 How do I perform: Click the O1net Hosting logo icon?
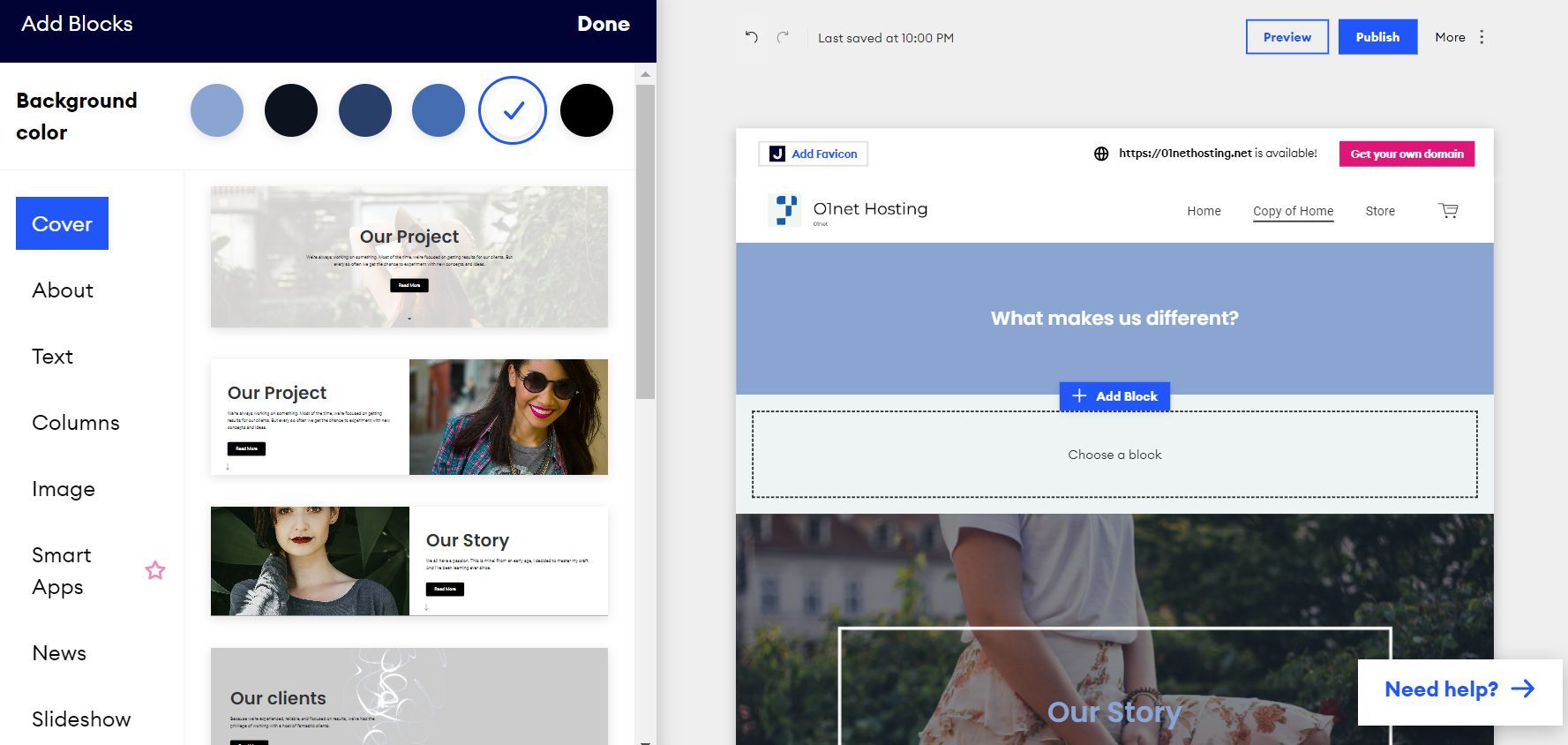[x=784, y=210]
